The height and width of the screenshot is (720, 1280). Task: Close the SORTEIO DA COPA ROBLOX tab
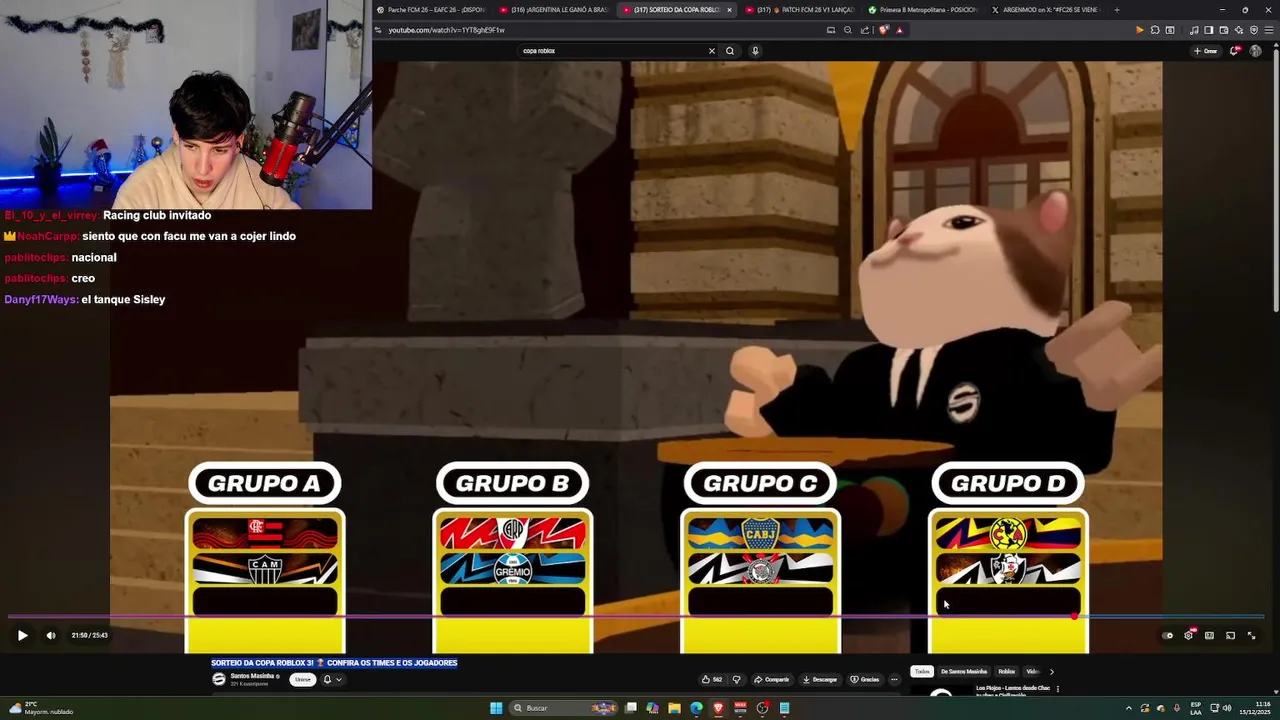pos(729,10)
